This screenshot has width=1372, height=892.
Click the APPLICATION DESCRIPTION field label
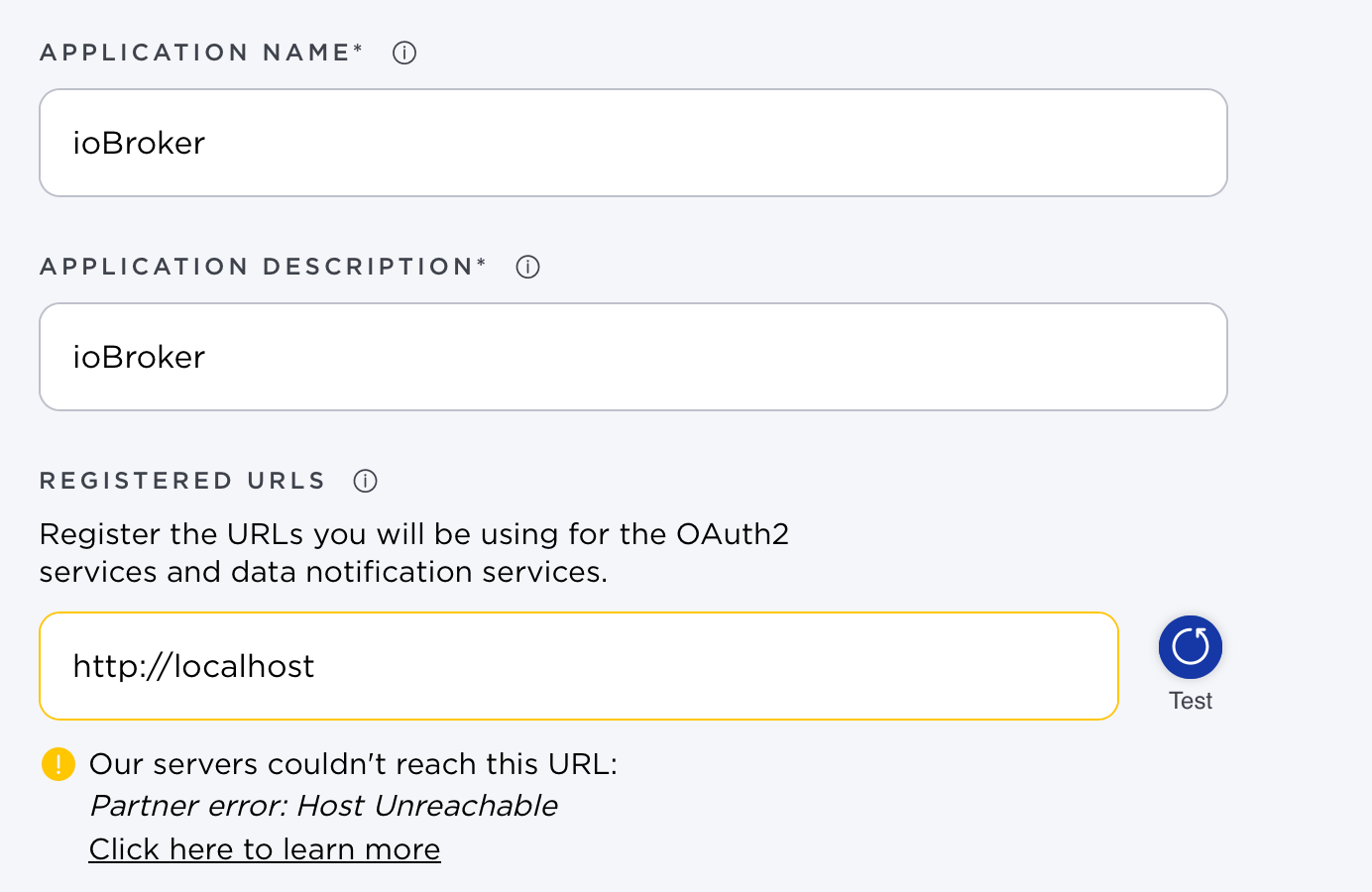click(258, 267)
